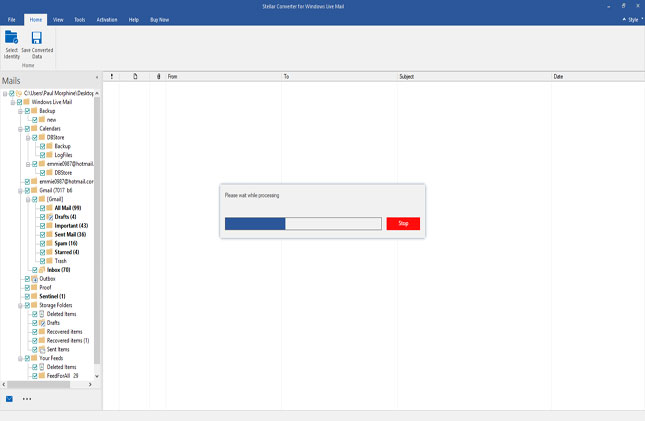This screenshot has width=645, height=421.
Task: Click the folder tree vertical scrollbar
Action: tap(97, 230)
